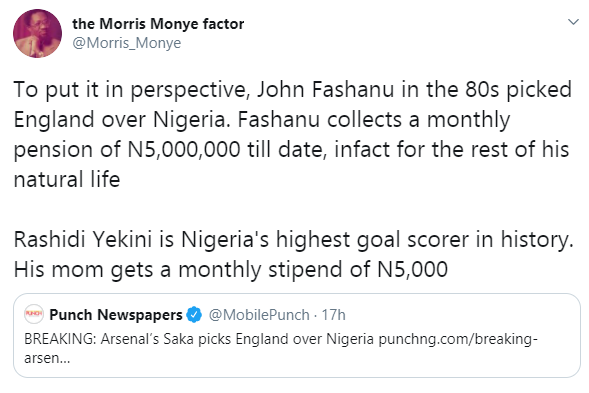Open the punchng.com/breaking link

pyautogui.click(x=458, y=339)
